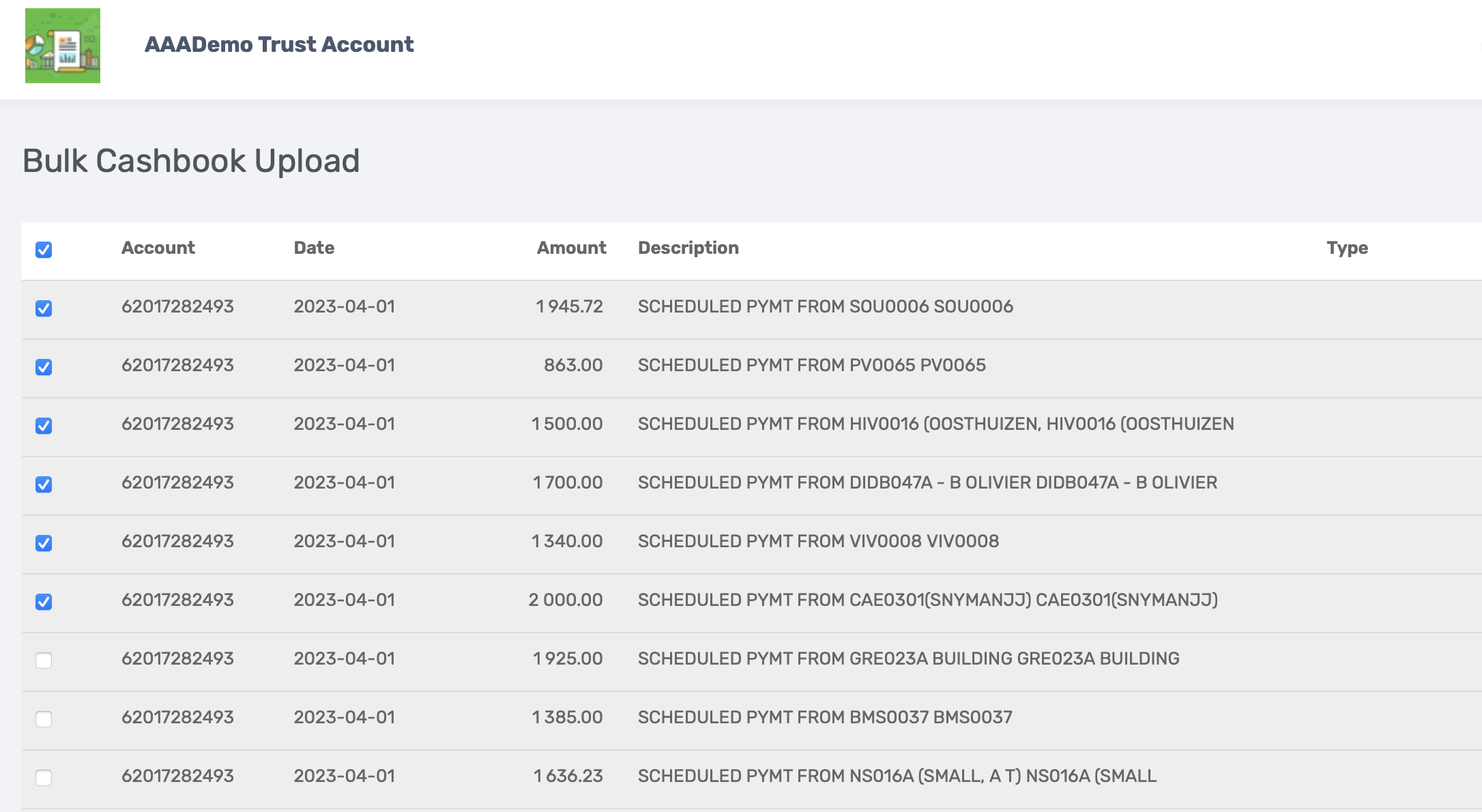Select the BMS0037 1 385.00 row checkbox
1482x812 pixels.
click(44, 719)
